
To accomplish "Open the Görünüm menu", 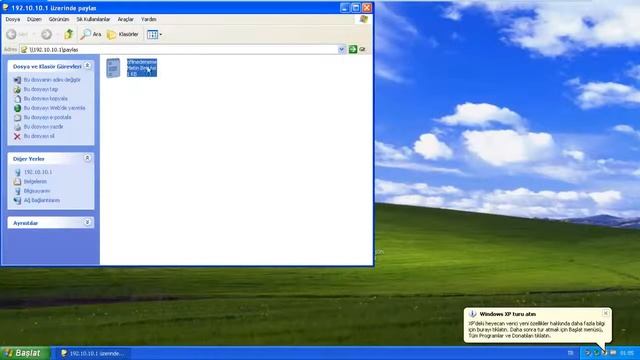I will pos(59,19).
